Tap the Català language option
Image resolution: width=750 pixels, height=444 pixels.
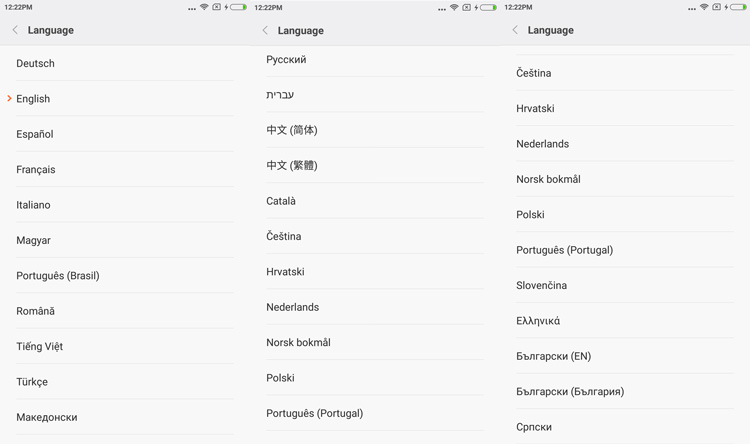tap(281, 201)
